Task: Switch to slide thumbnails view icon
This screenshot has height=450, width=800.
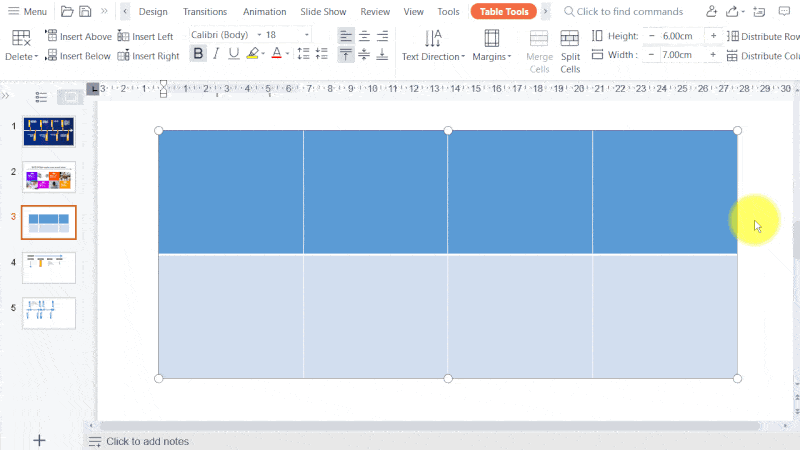Action: click(x=70, y=97)
